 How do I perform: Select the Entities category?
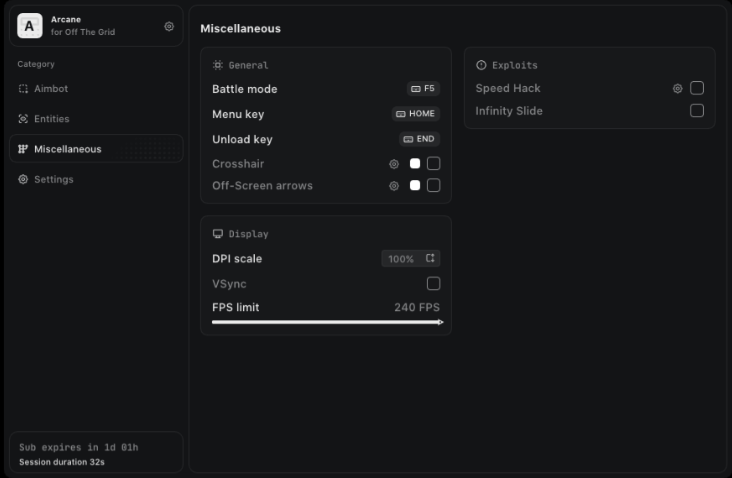(x=51, y=119)
